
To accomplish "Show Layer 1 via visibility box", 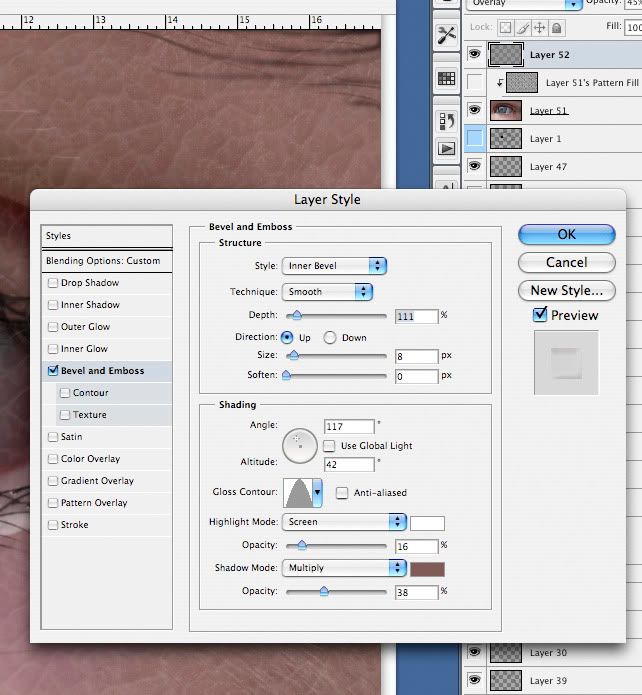I will coord(475,138).
